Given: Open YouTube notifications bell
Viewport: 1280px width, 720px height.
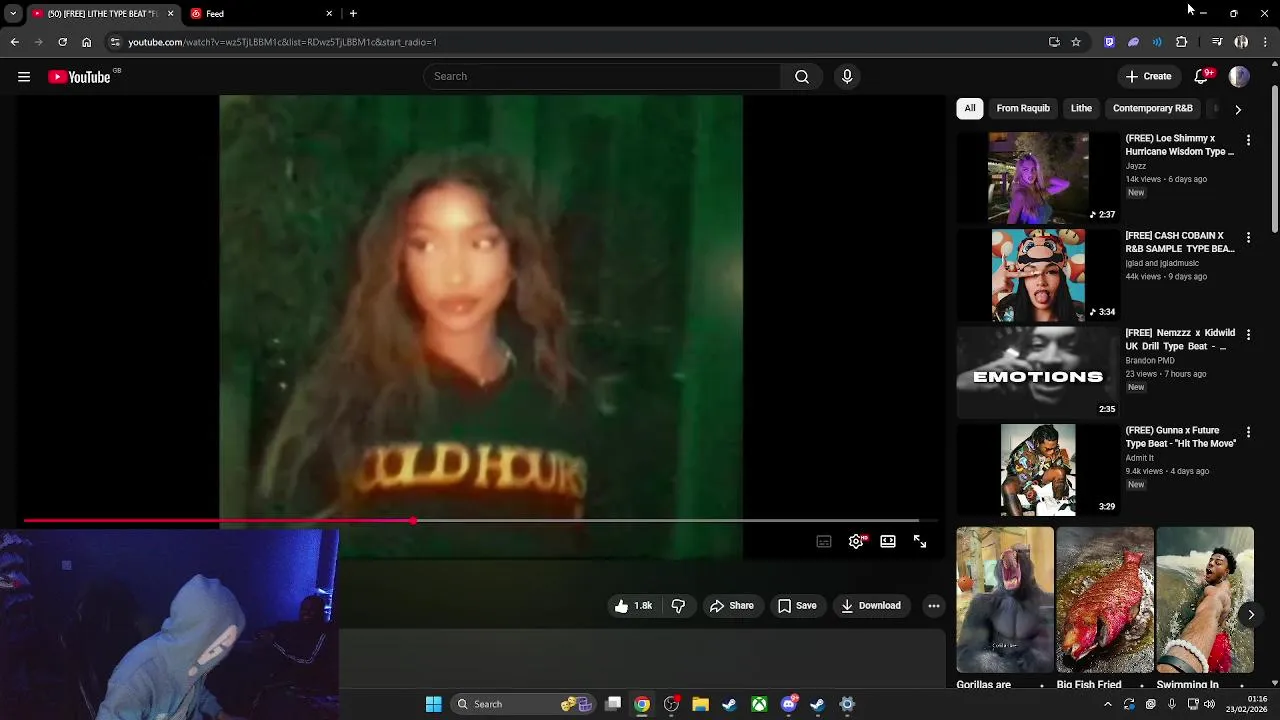Looking at the screenshot, I should pyautogui.click(x=1203, y=77).
